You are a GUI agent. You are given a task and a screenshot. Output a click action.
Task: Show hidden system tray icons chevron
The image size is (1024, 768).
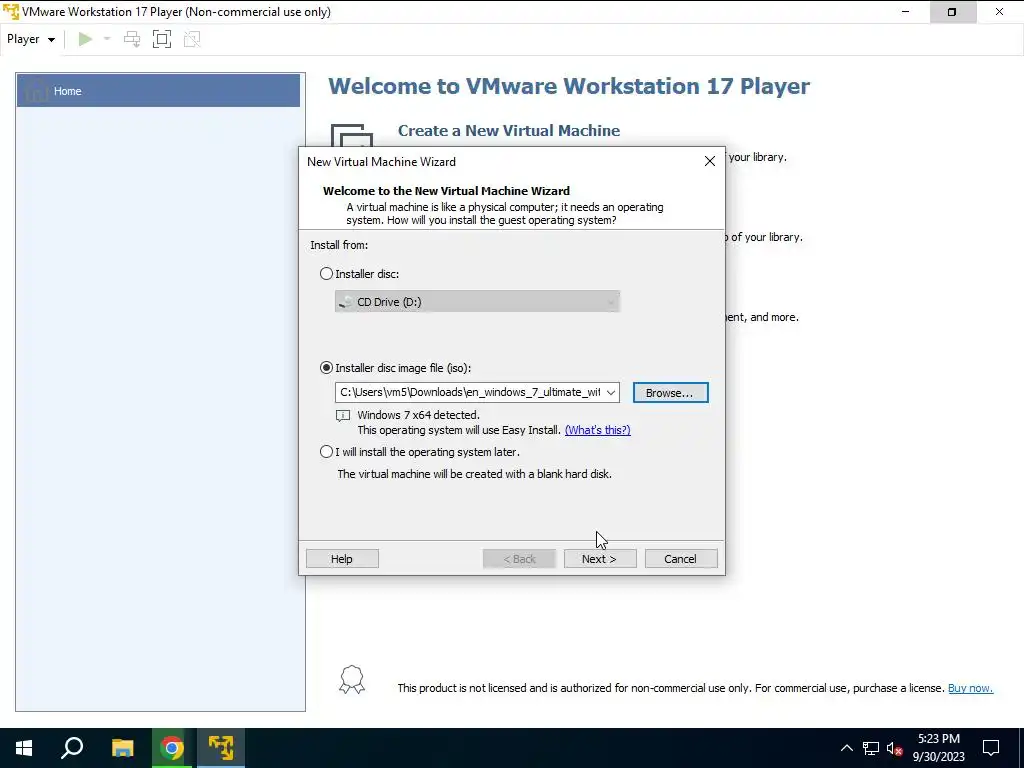coord(846,748)
